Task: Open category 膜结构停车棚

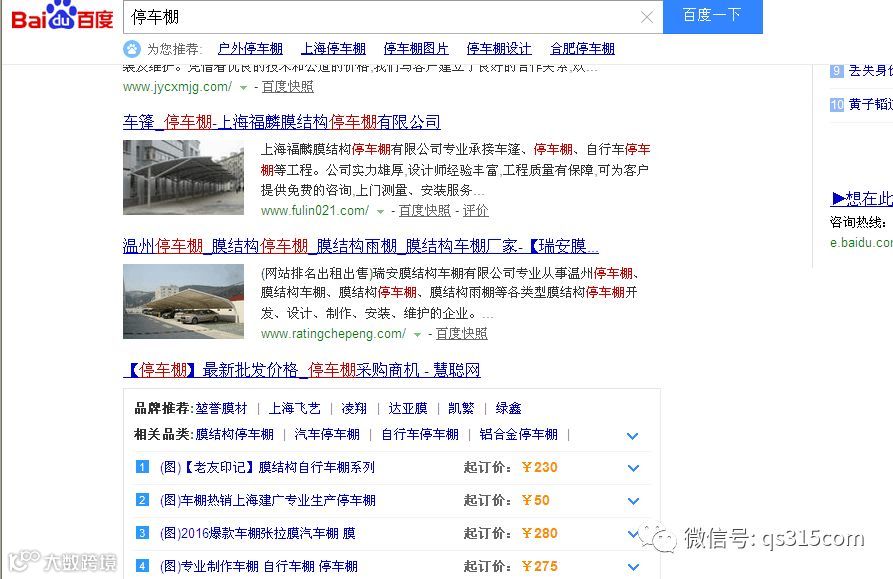Action: point(235,434)
